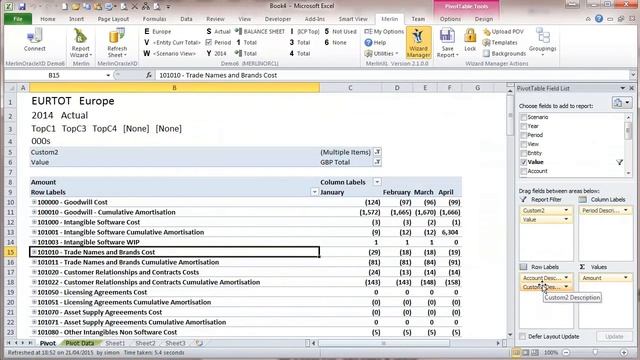Click the zoom in plus icon
This screenshot has width=640, height=360.
(x=624, y=352)
